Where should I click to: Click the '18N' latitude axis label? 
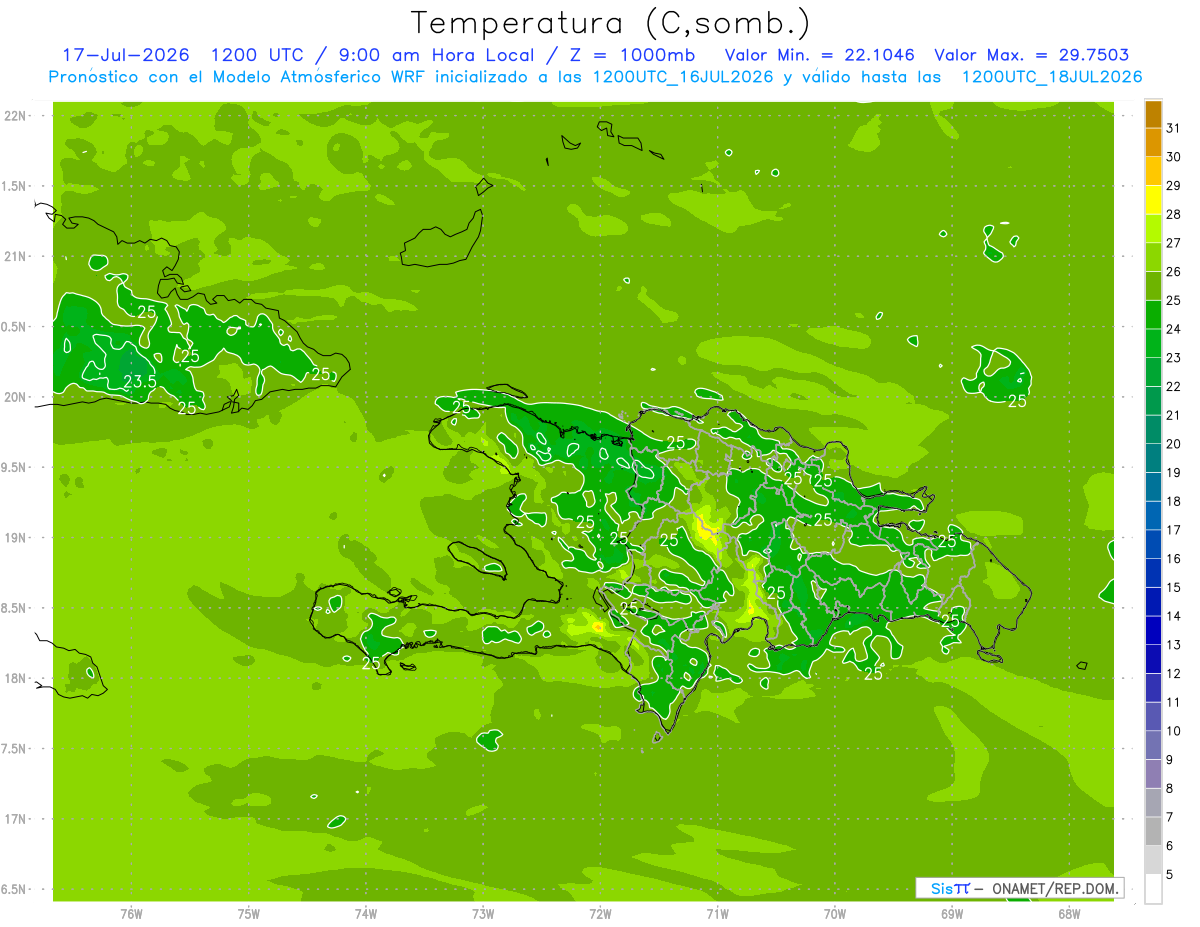(14, 678)
